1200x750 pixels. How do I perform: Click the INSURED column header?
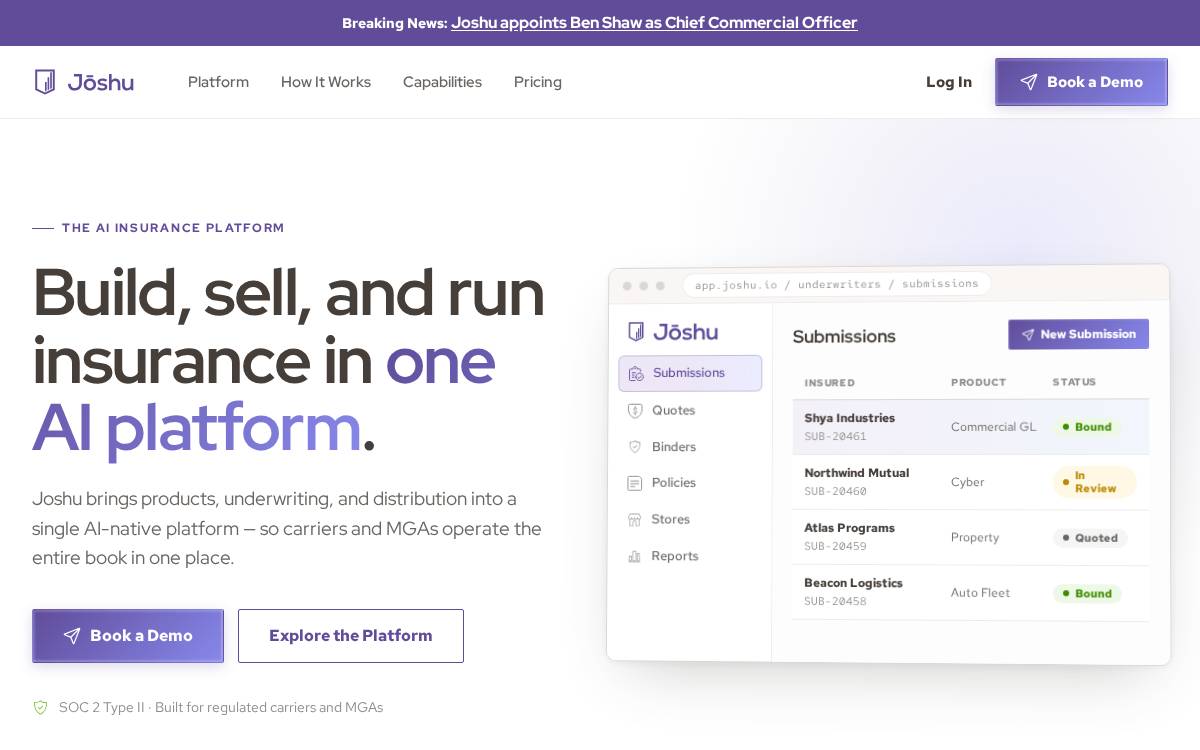(x=829, y=382)
